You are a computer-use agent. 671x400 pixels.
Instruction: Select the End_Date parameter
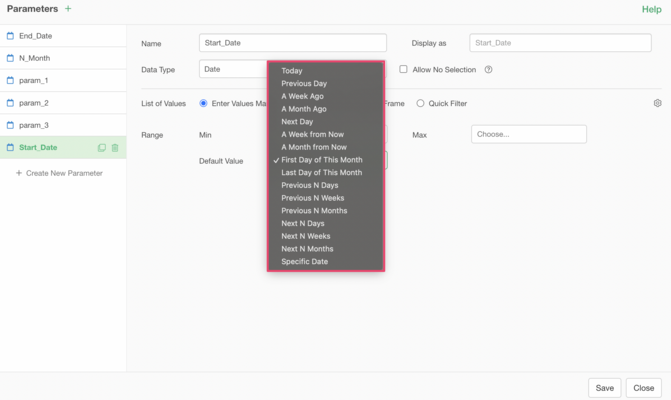[63, 36]
